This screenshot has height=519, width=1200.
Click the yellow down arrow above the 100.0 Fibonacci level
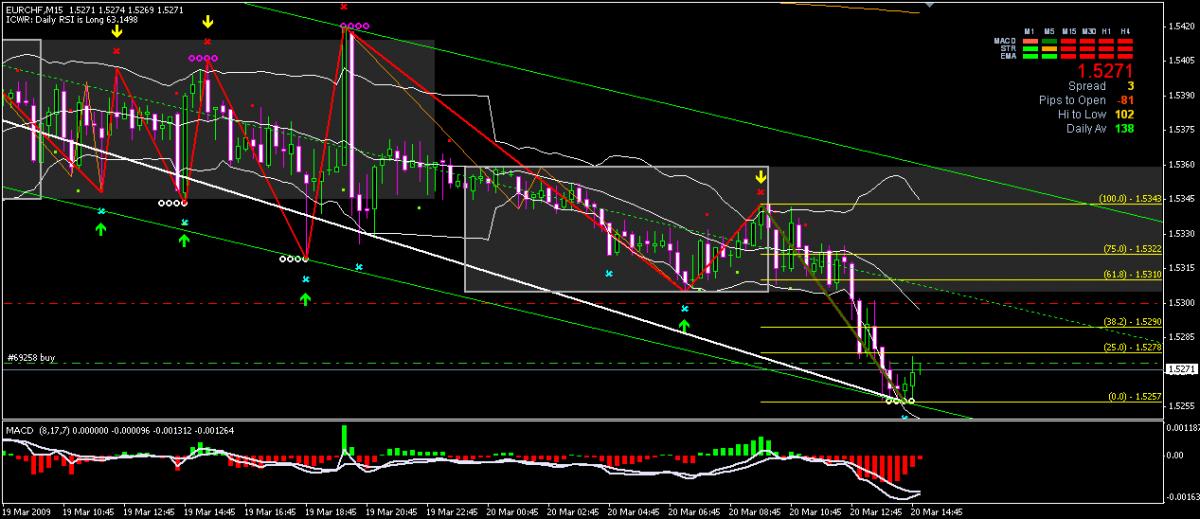pos(761,177)
